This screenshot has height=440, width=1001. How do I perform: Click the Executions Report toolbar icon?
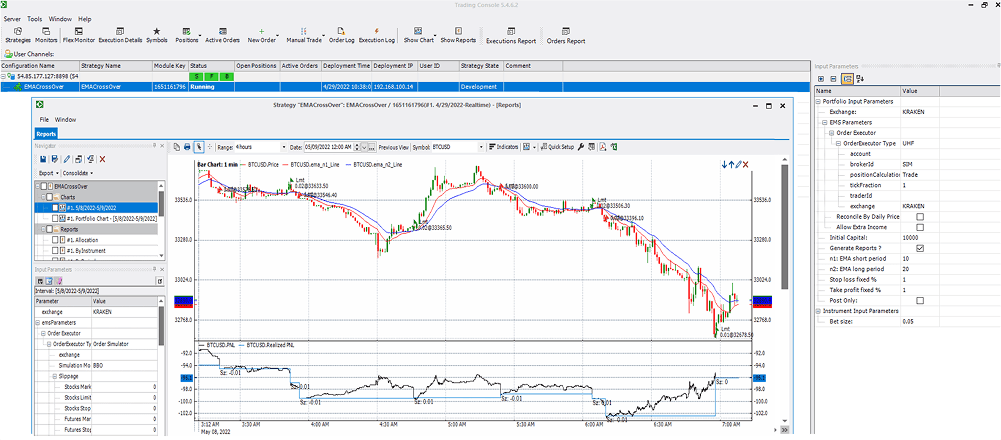(x=510, y=35)
